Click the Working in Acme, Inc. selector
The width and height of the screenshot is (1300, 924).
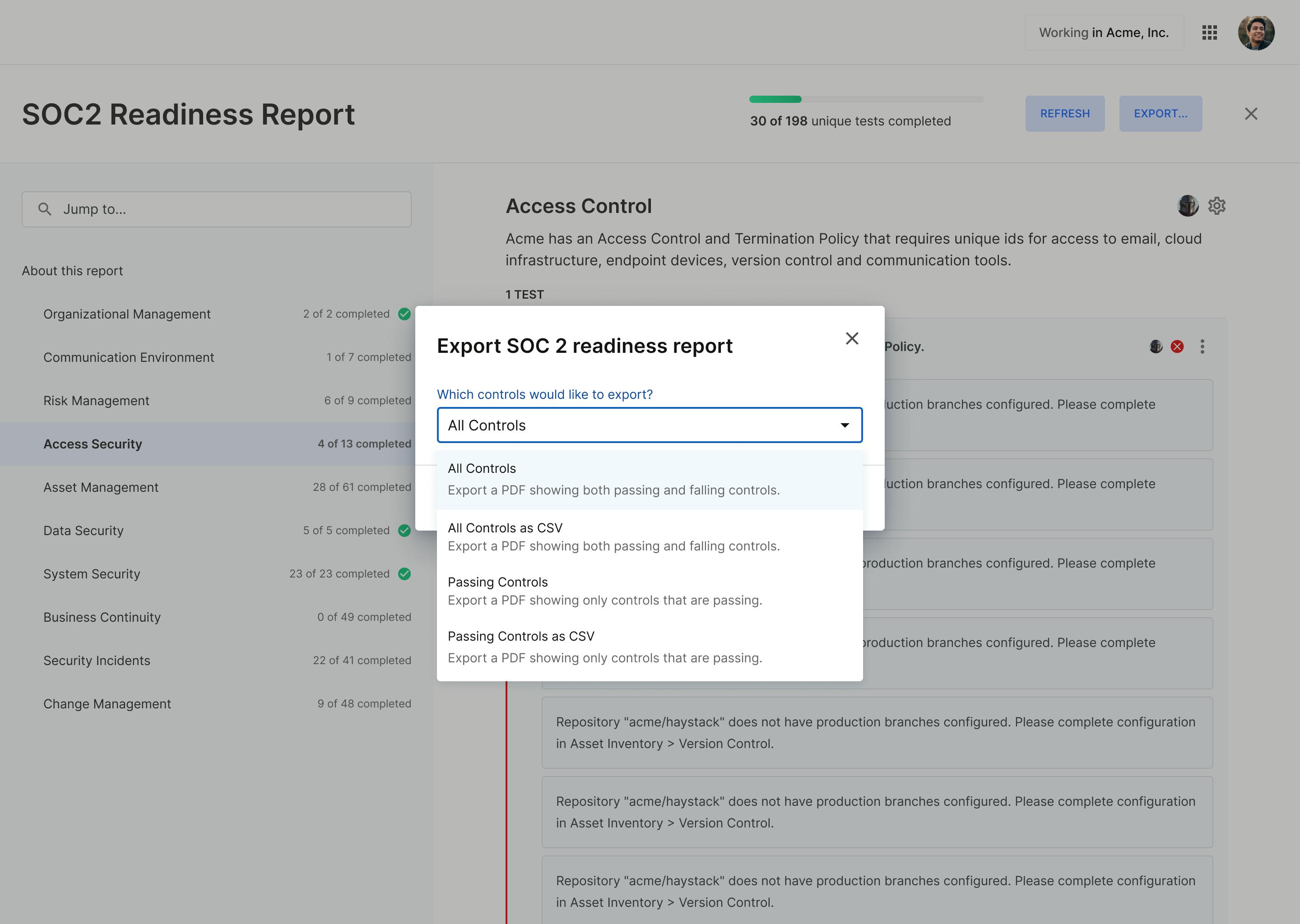click(x=1103, y=32)
